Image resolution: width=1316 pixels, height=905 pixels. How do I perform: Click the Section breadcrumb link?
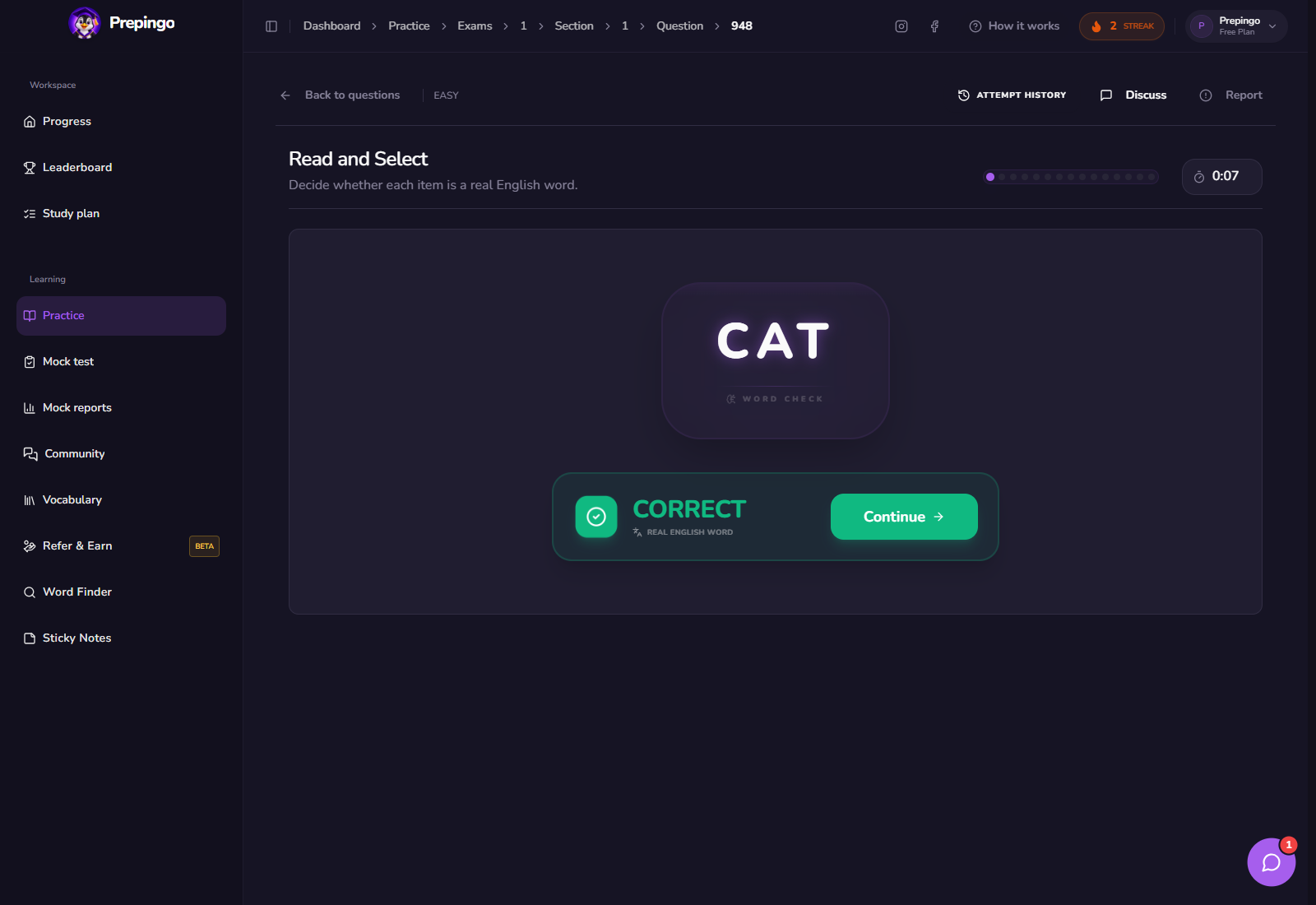tap(574, 26)
